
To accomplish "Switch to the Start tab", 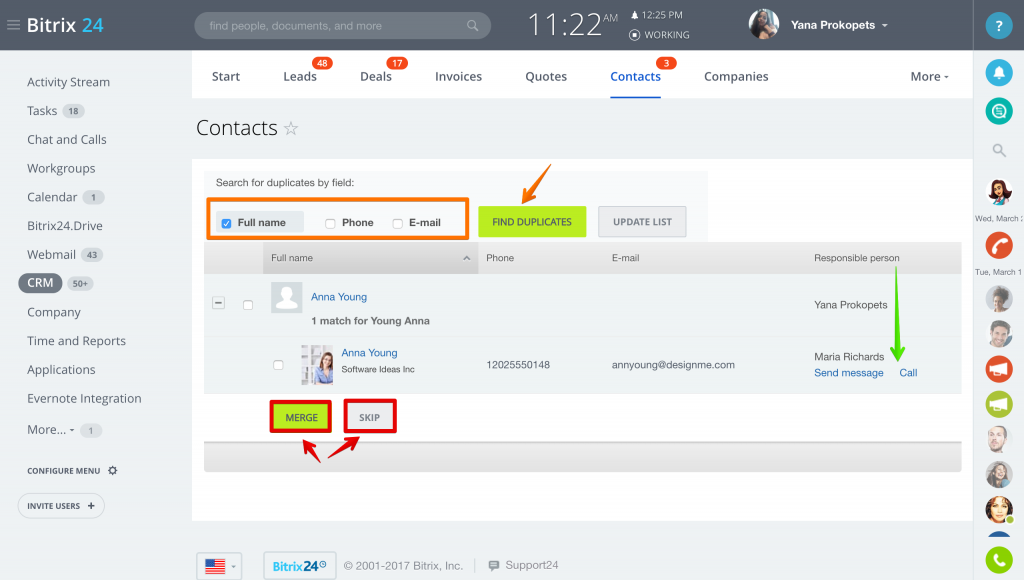I will coord(226,76).
